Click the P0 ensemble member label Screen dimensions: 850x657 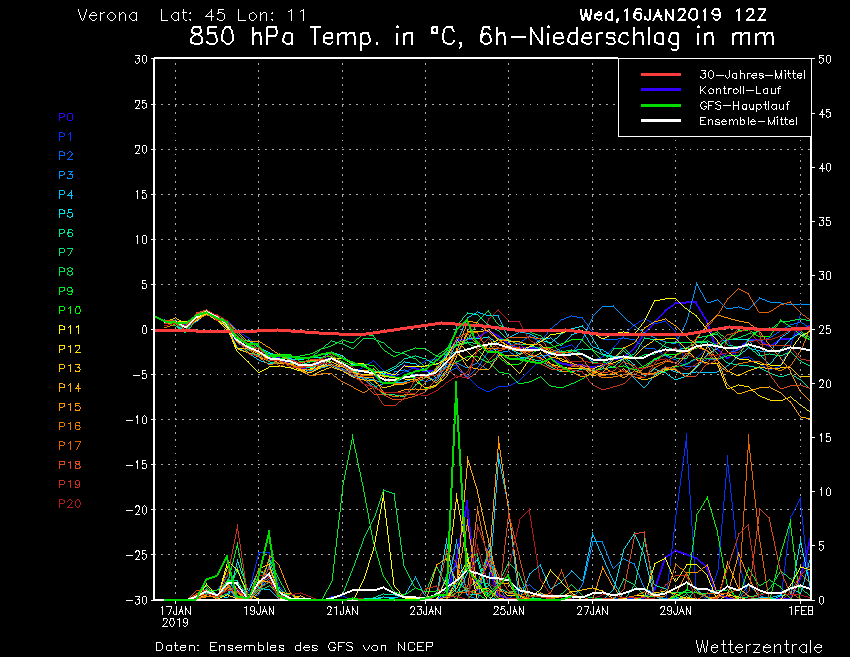tap(65, 117)
